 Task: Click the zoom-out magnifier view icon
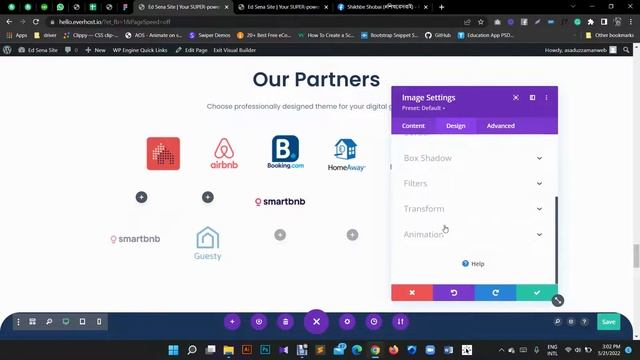tap(49, 322)
